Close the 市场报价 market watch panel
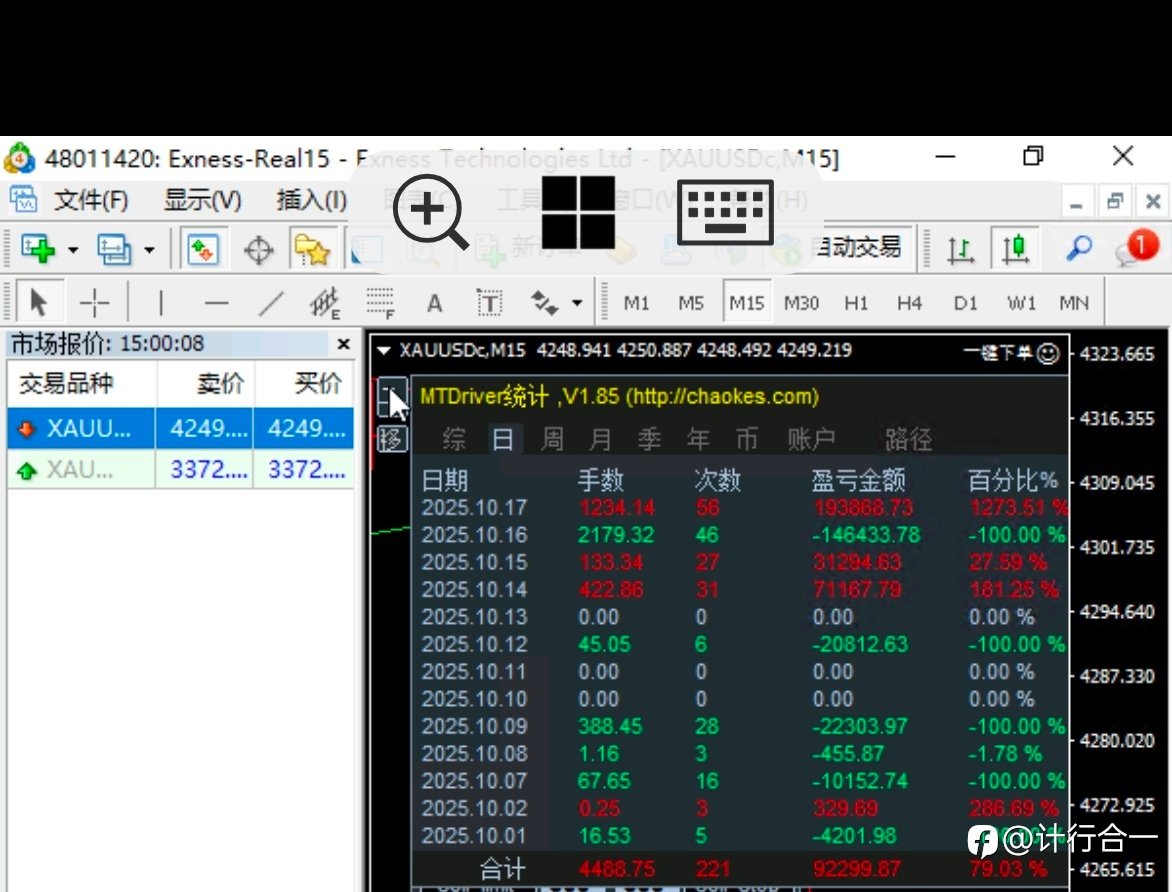The image size is (1172, 892). pyautogui.click(x=343, y=344)
